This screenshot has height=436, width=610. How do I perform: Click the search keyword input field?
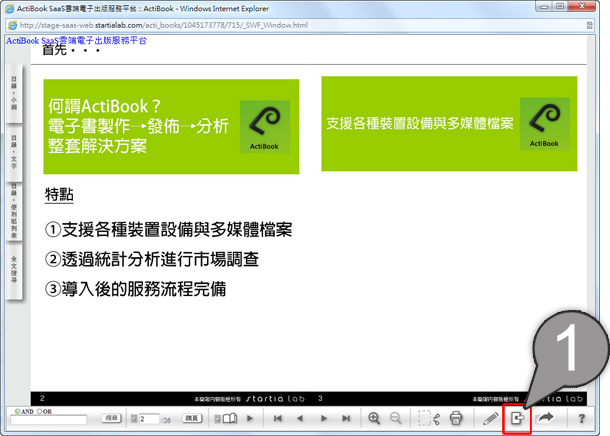[49, 420]
